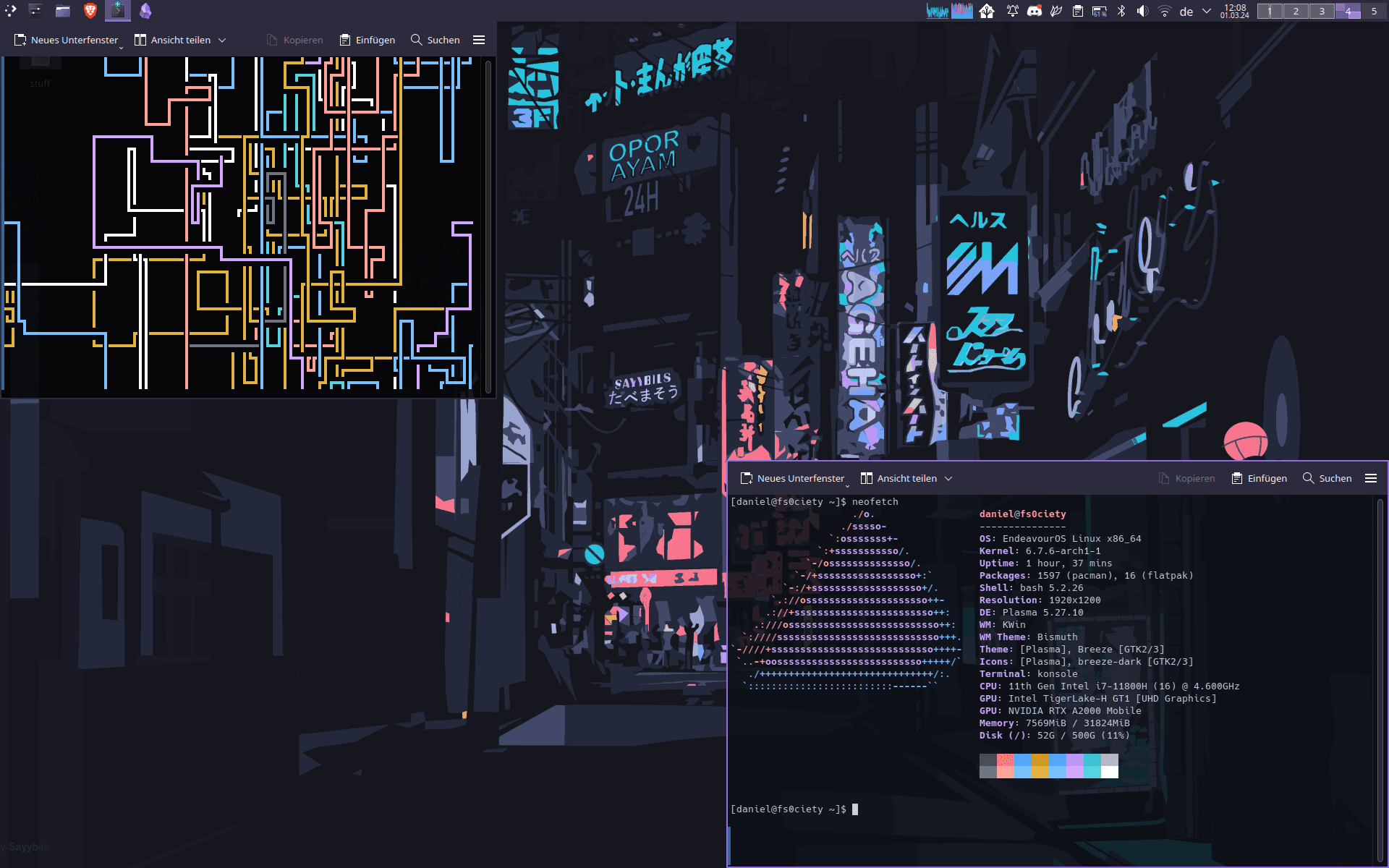Expand hidden tray icons with the chevron

tap(1207, 11)
